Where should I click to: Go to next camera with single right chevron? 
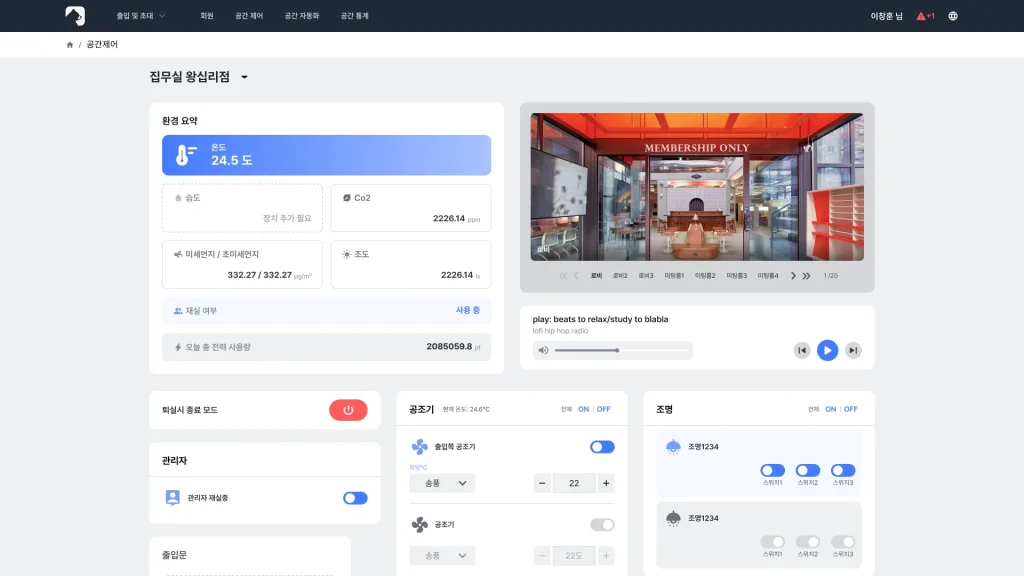pyautogui.click(x=793, y=276)
